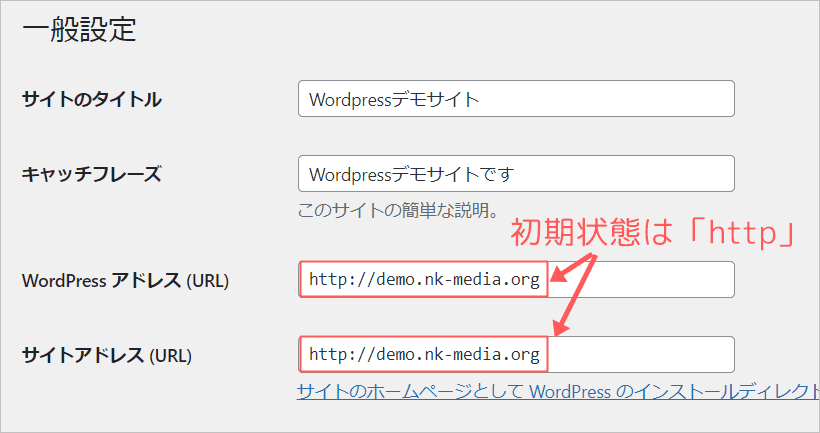Click the empty space right of the site URL text
The width and height of the screenshot is (820, 433).
640,354
